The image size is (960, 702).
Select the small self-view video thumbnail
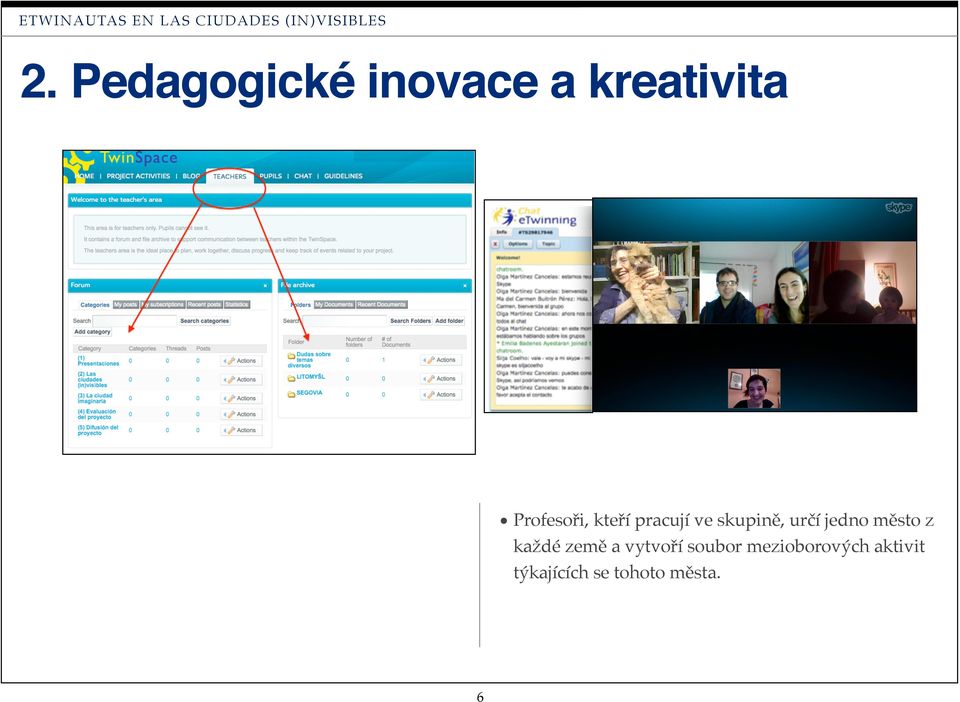pyautogui.click(x=754, y=389)
